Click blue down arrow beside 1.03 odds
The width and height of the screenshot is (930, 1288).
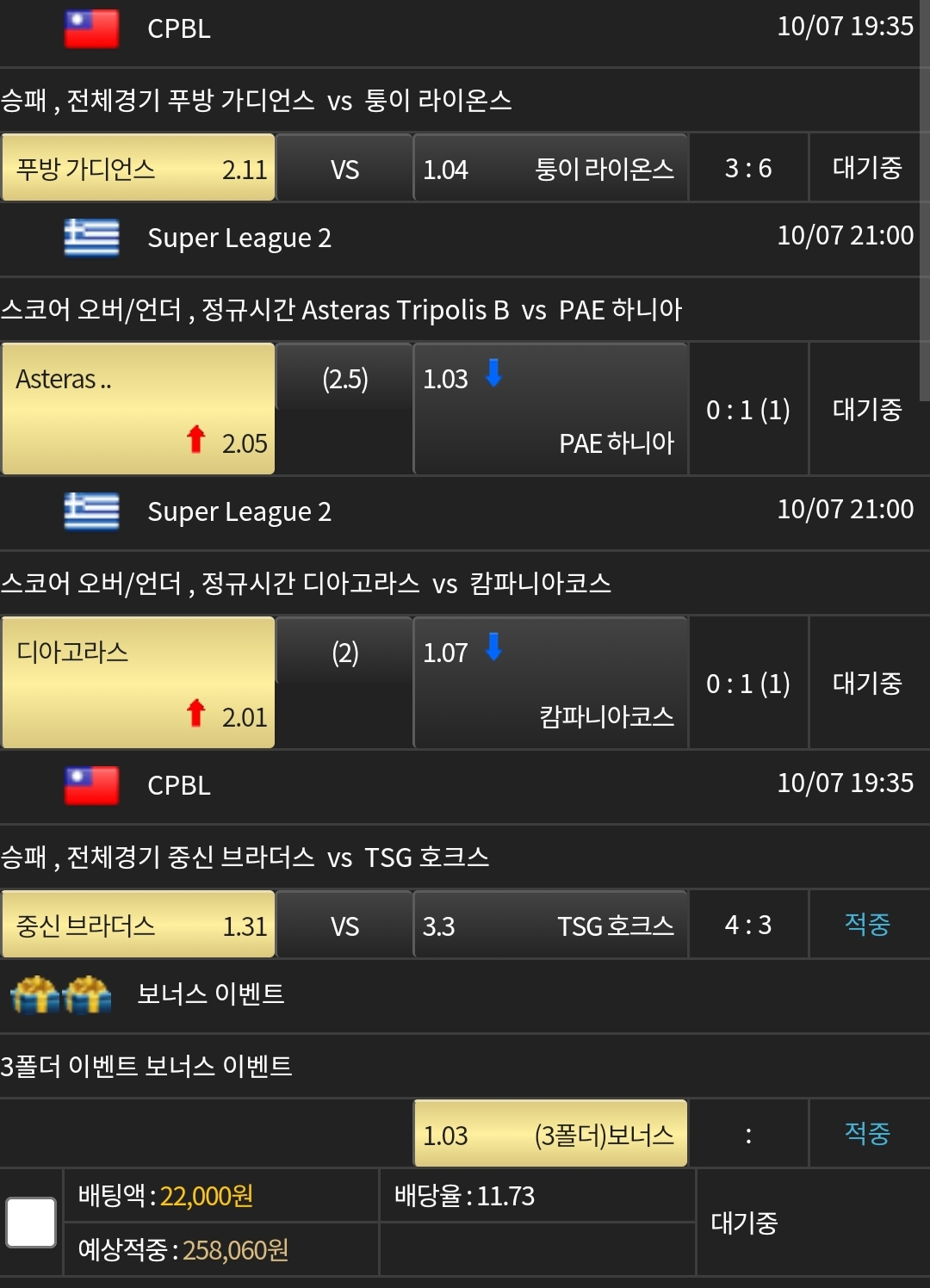point(493,374)
